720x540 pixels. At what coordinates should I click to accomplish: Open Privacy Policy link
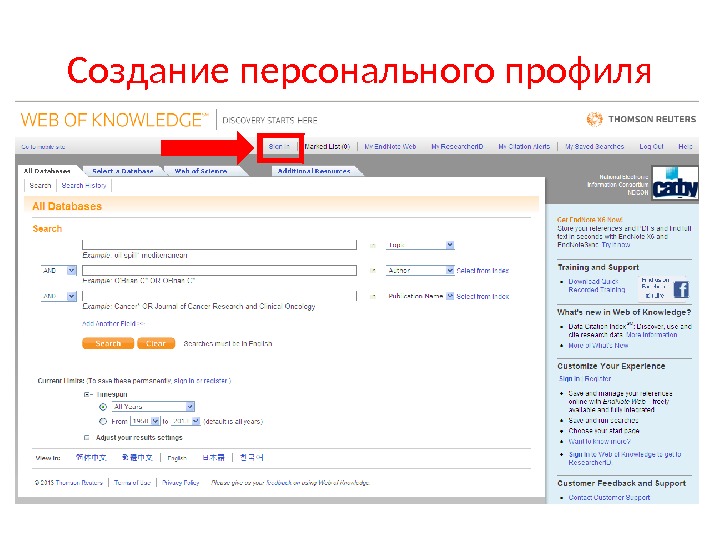coord(181,483)
